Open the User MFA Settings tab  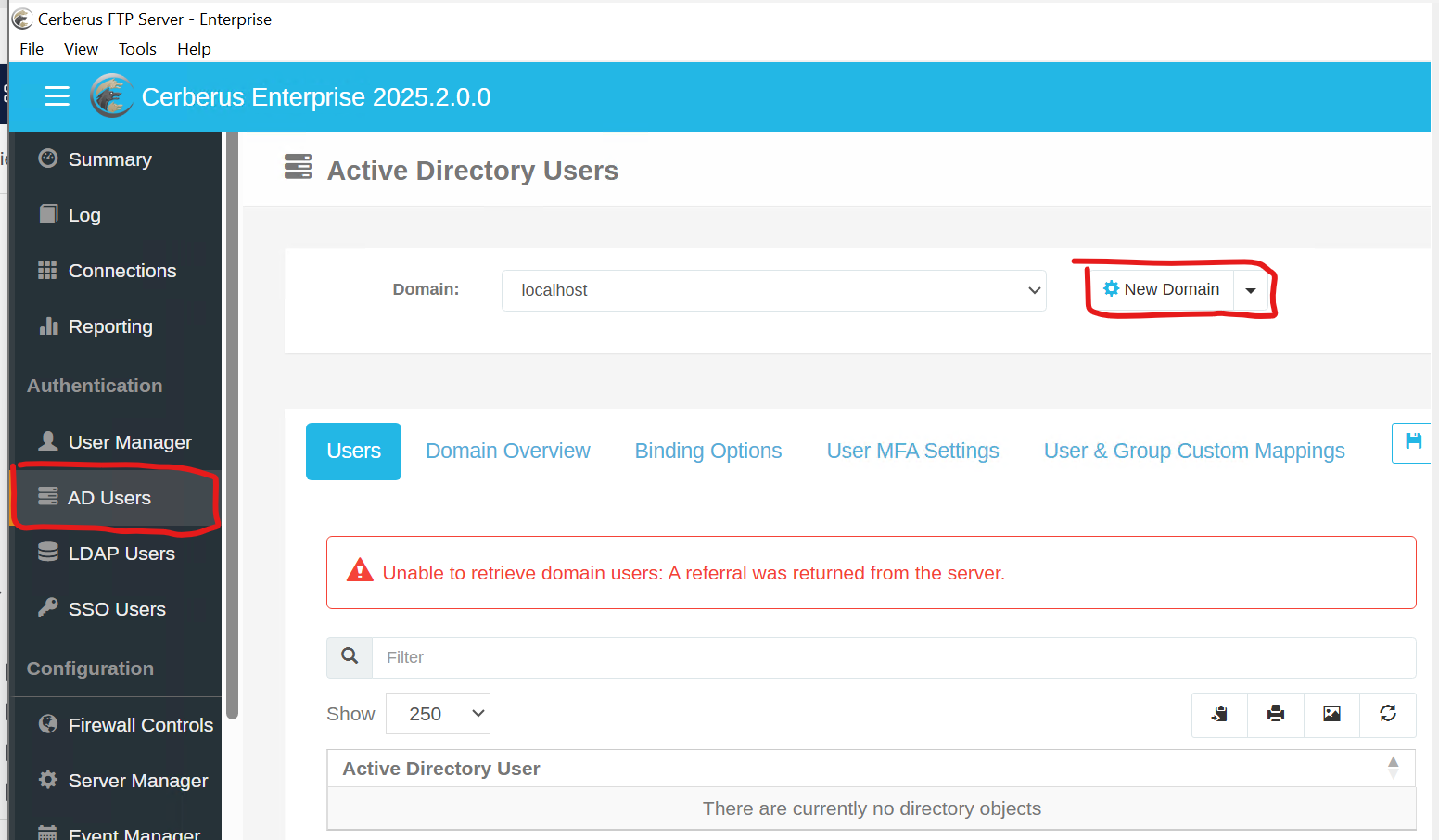coord(913,452)
